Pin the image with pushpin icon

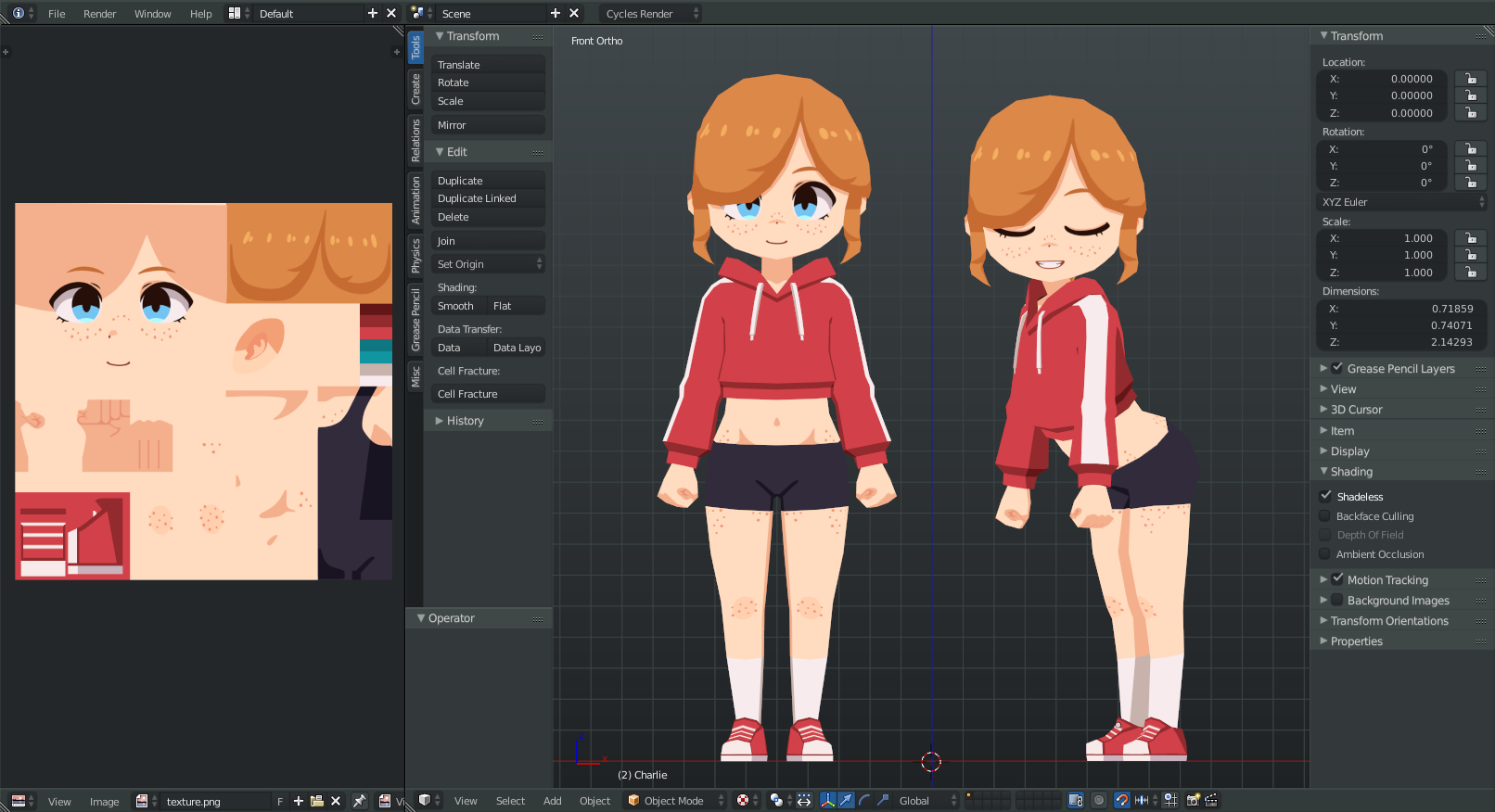point(360,801)
